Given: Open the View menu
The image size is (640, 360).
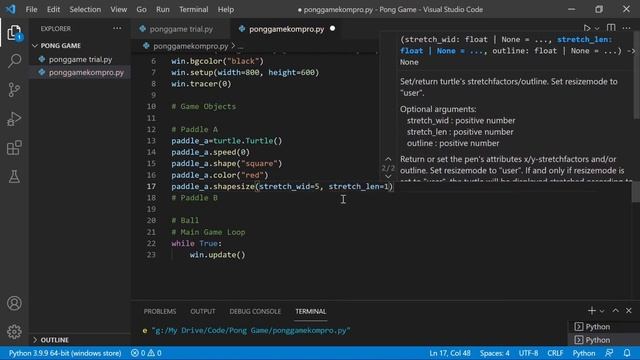Looking at the screenshot, I should coord(118,9).
